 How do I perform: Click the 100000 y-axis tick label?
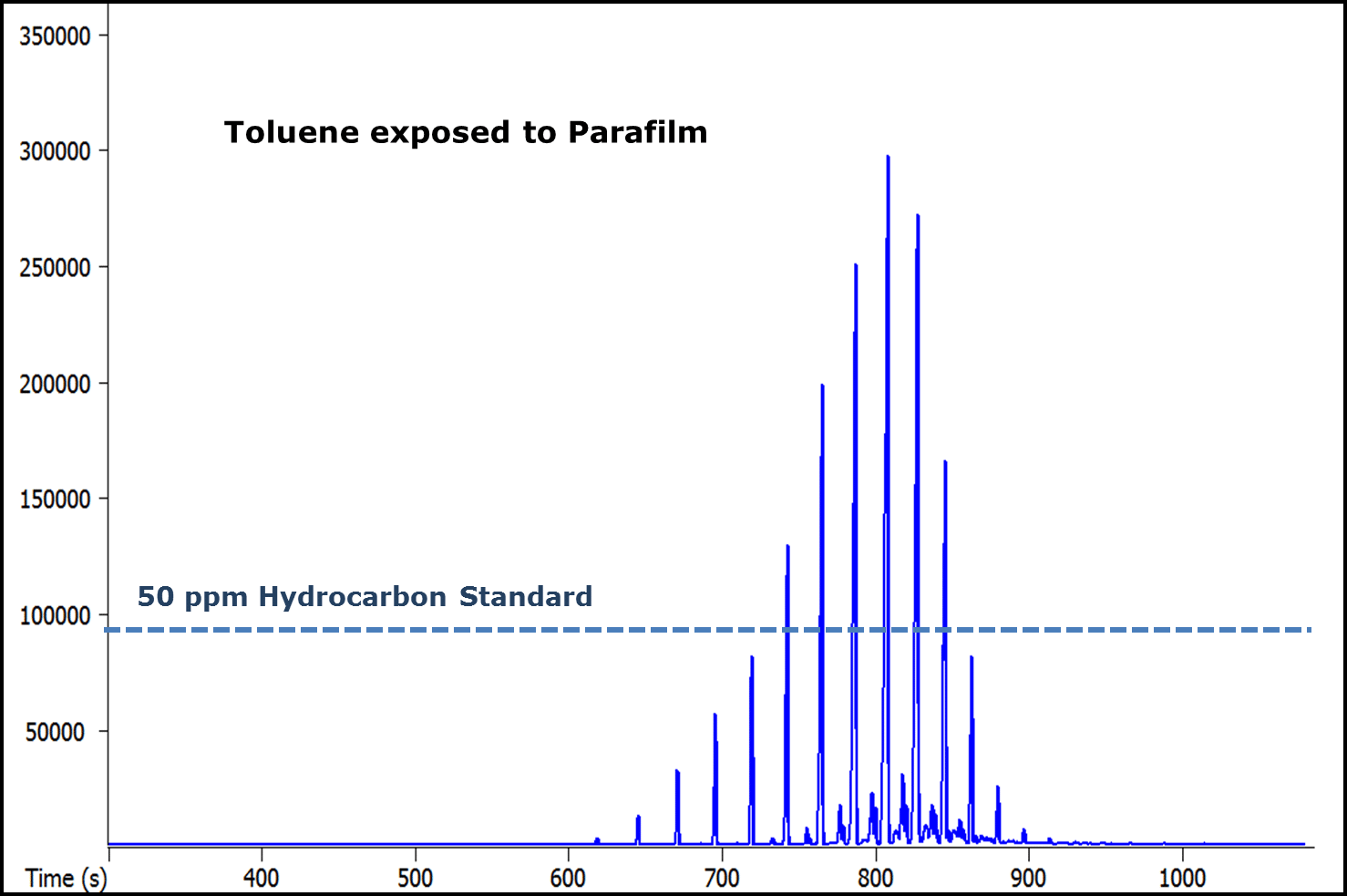[x=55, y=615]
